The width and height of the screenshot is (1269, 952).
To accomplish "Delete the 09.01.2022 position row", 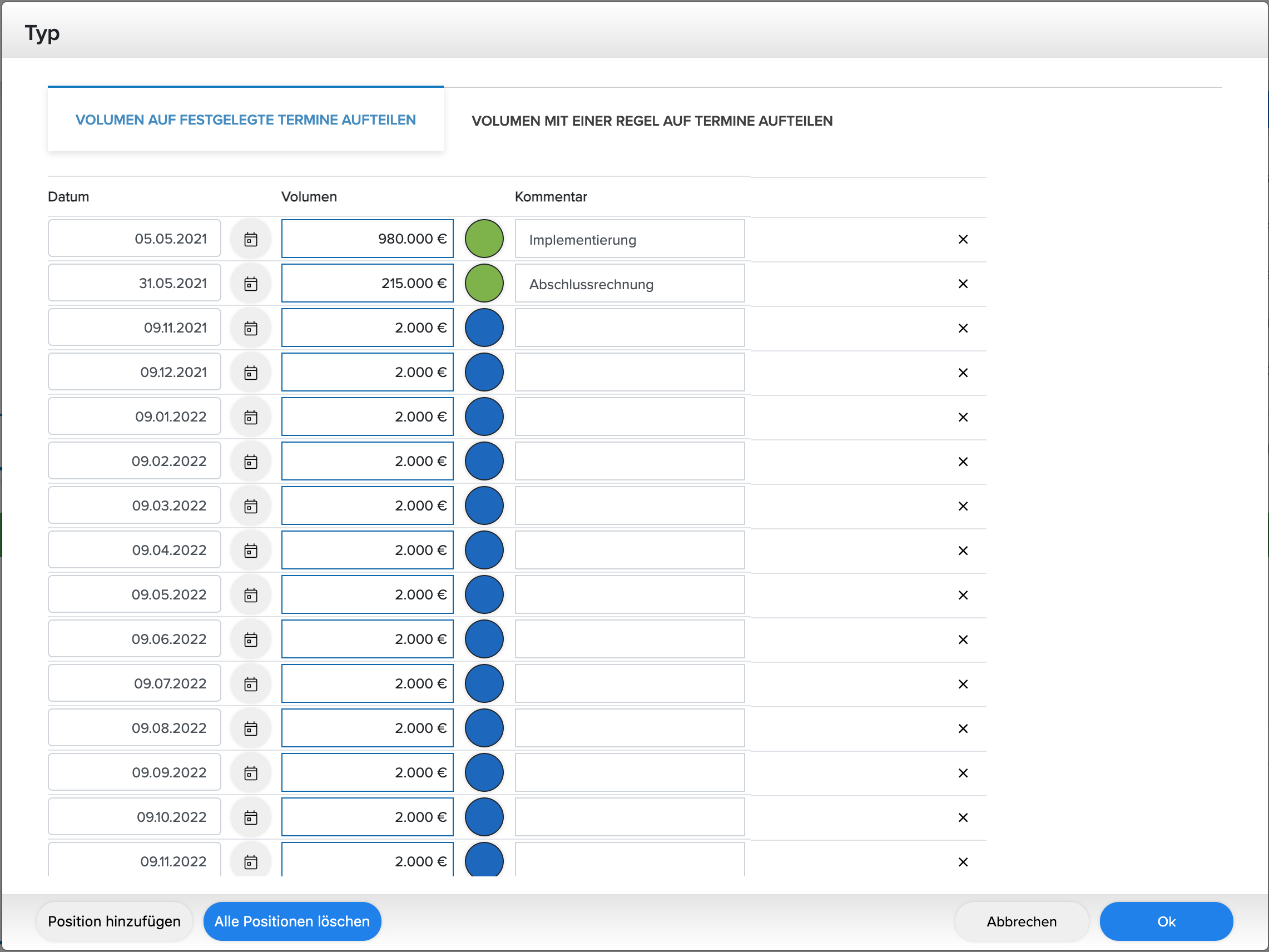I will tap(963, 417).
